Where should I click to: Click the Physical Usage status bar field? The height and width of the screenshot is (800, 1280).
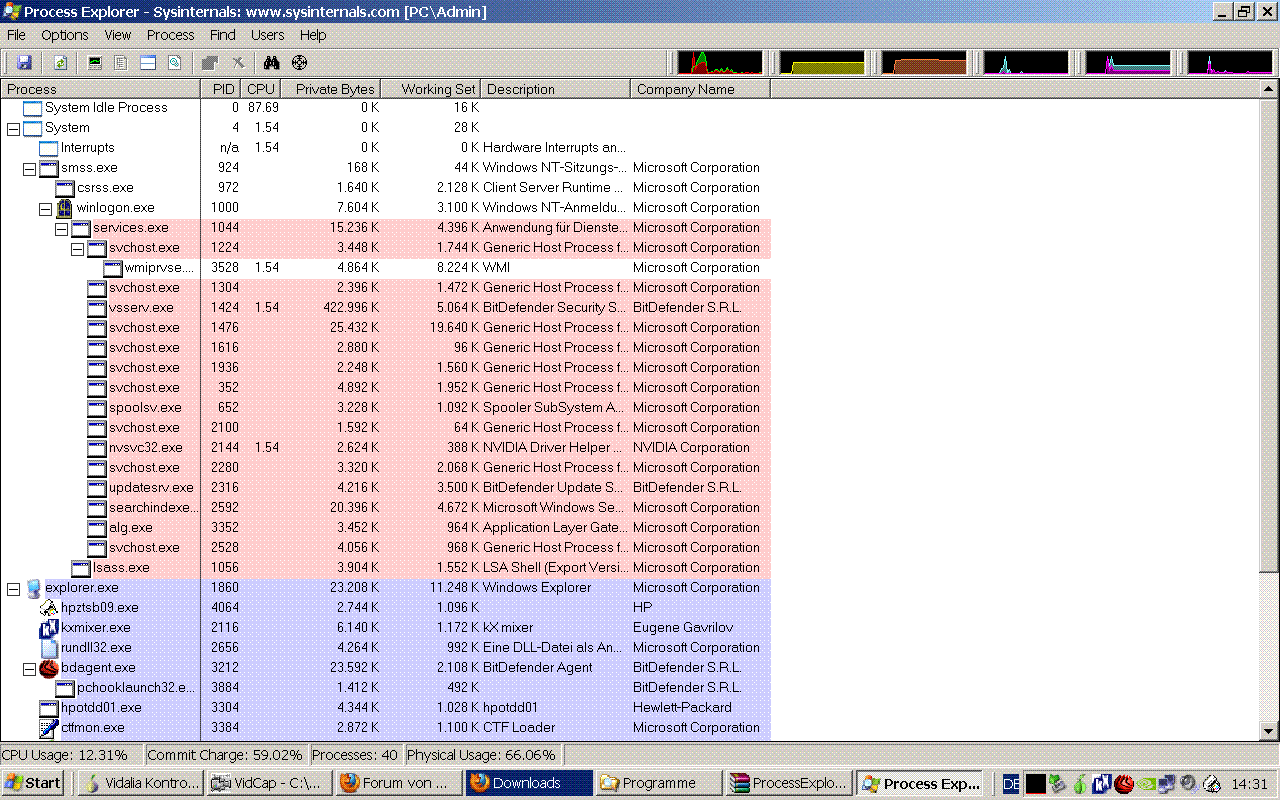click(x=485, y=755)
